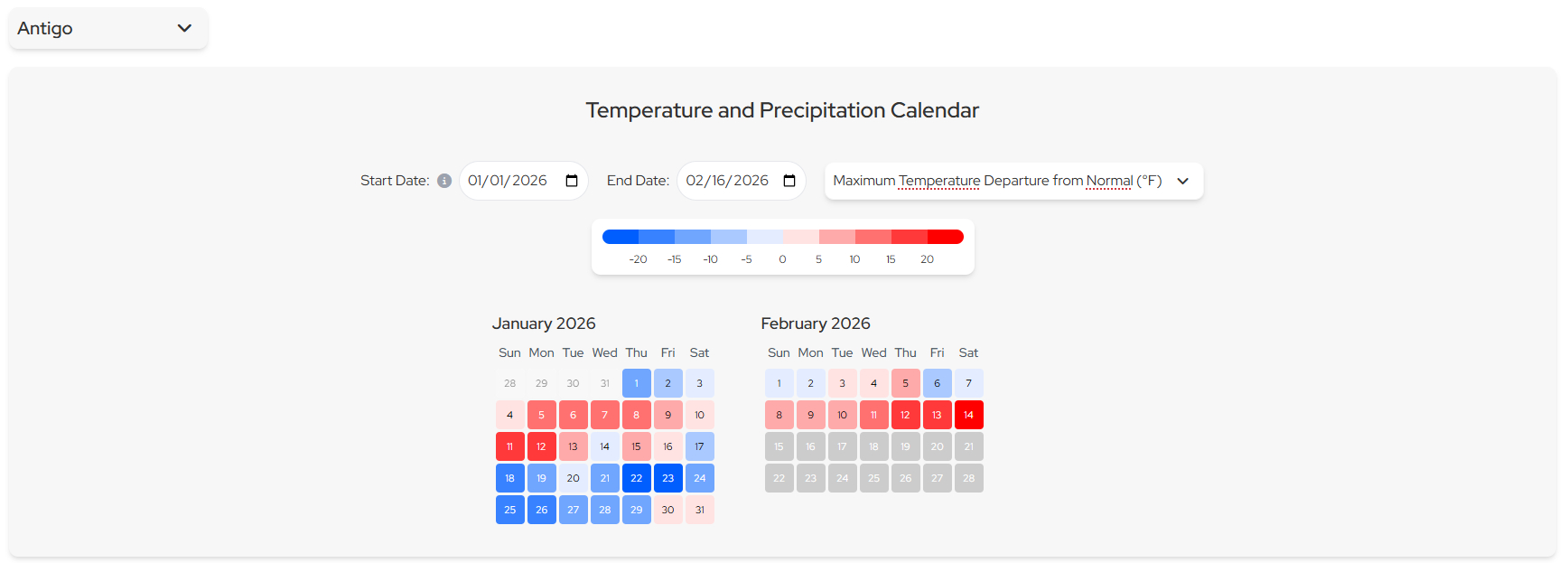The image size is (1568, 563).
Task: Select January 22 in the calendar
Action: tap(637, 478)
